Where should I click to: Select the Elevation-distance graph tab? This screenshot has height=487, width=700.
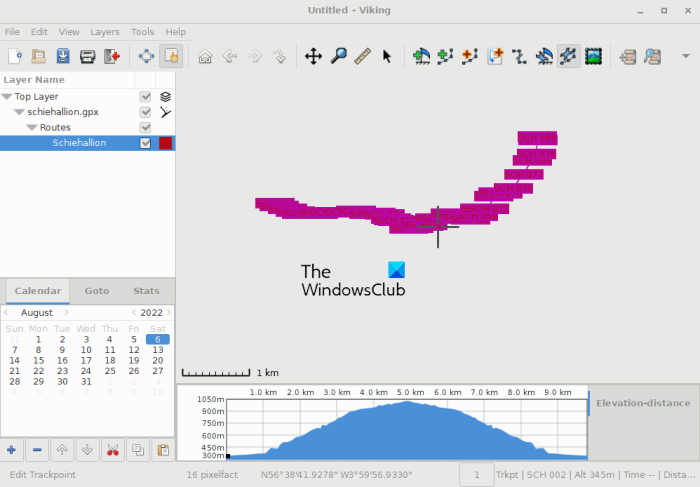click(x=643, y=403)
